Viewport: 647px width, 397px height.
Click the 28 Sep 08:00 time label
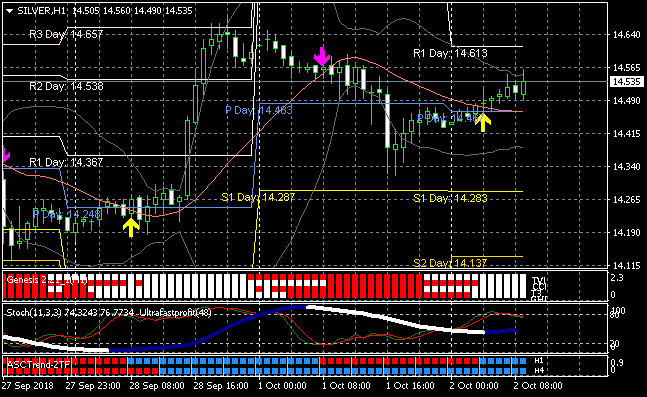pyautogui.click(x=157, y=386)
